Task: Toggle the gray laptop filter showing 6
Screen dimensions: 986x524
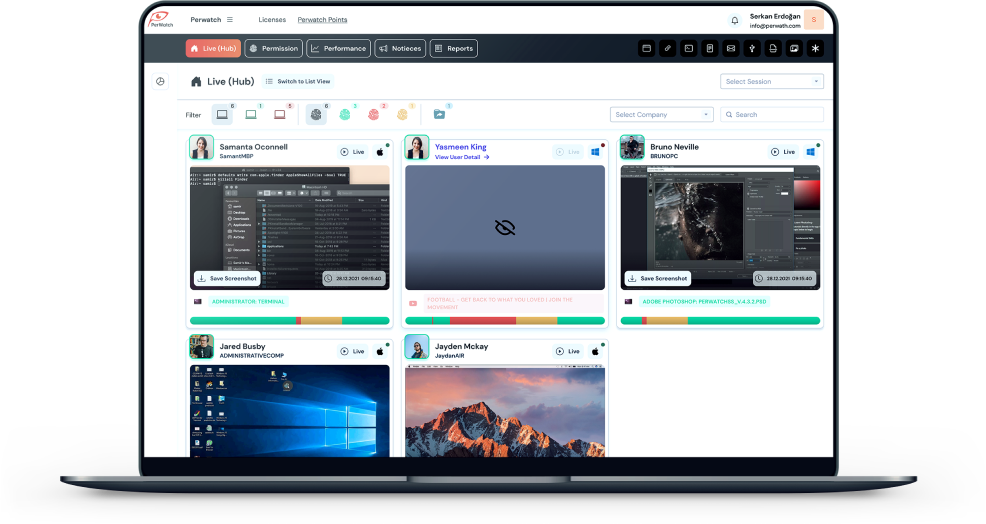Action: (222, 115)
